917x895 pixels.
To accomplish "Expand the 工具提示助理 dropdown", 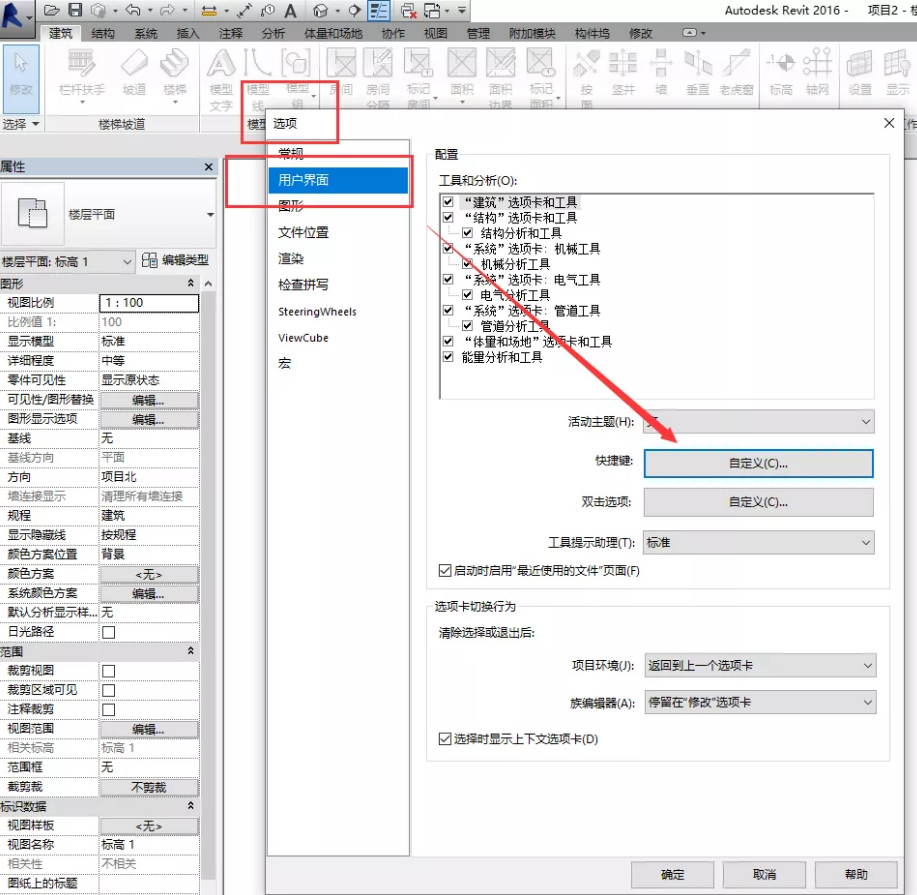I will click(759, 543).
